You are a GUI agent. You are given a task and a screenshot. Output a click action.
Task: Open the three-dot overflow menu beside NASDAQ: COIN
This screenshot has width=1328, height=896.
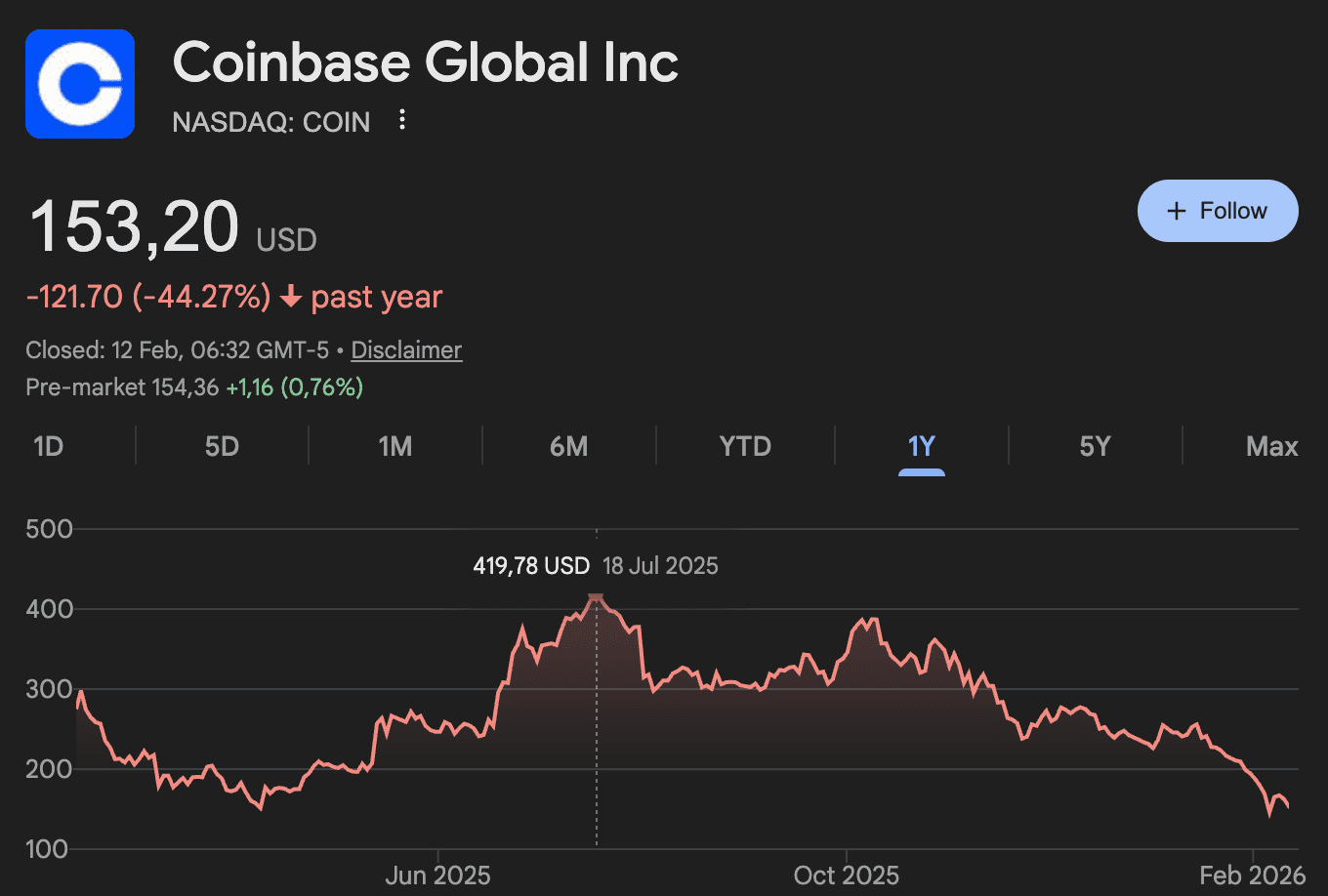[401, 119]
